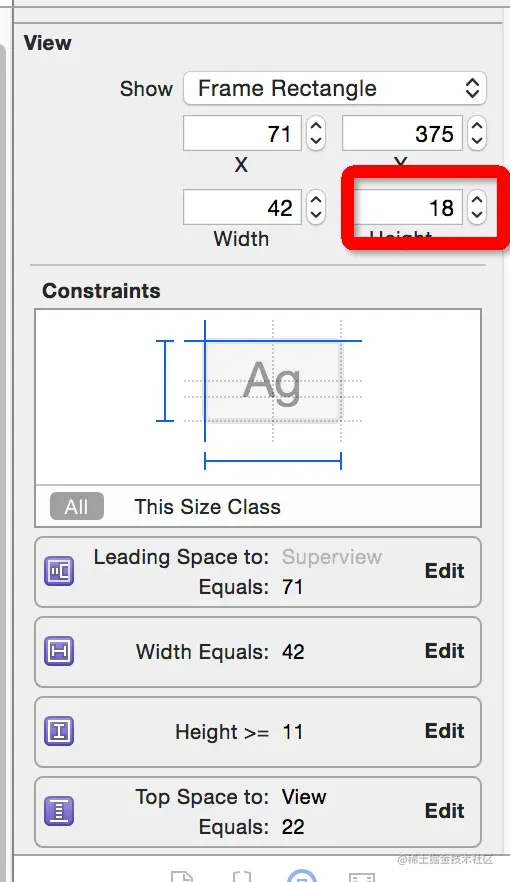Open the Frame Rectangle dropdown

tap(335, 88)
